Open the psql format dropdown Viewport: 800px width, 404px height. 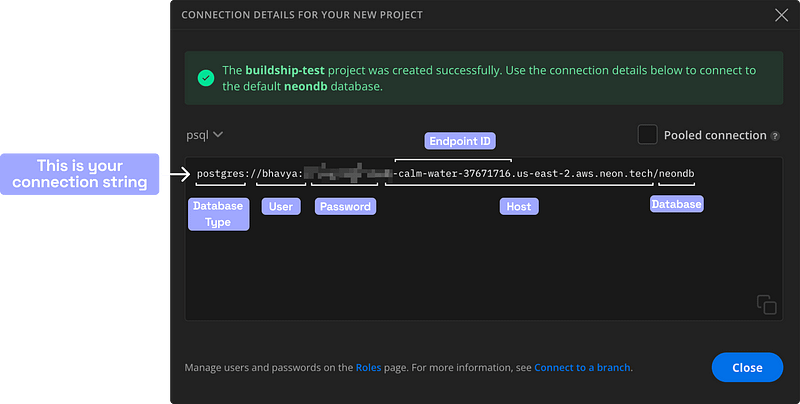pyautogui.click(x=204, y=135)
